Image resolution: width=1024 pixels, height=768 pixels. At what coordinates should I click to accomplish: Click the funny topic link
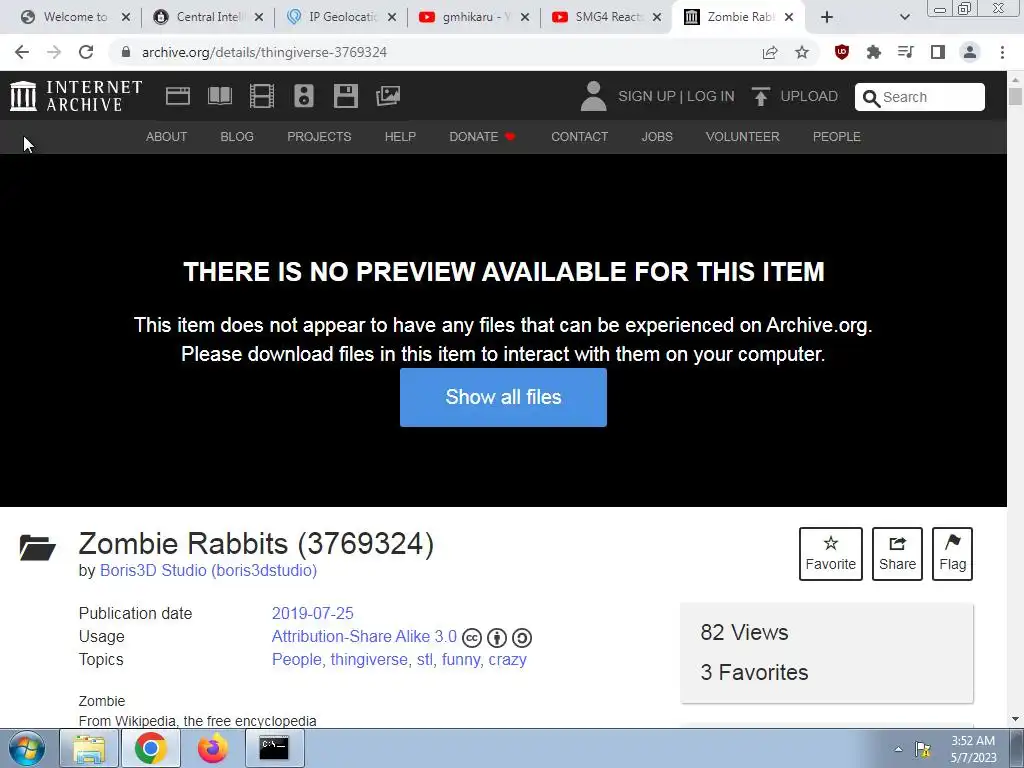coord(460,660)
